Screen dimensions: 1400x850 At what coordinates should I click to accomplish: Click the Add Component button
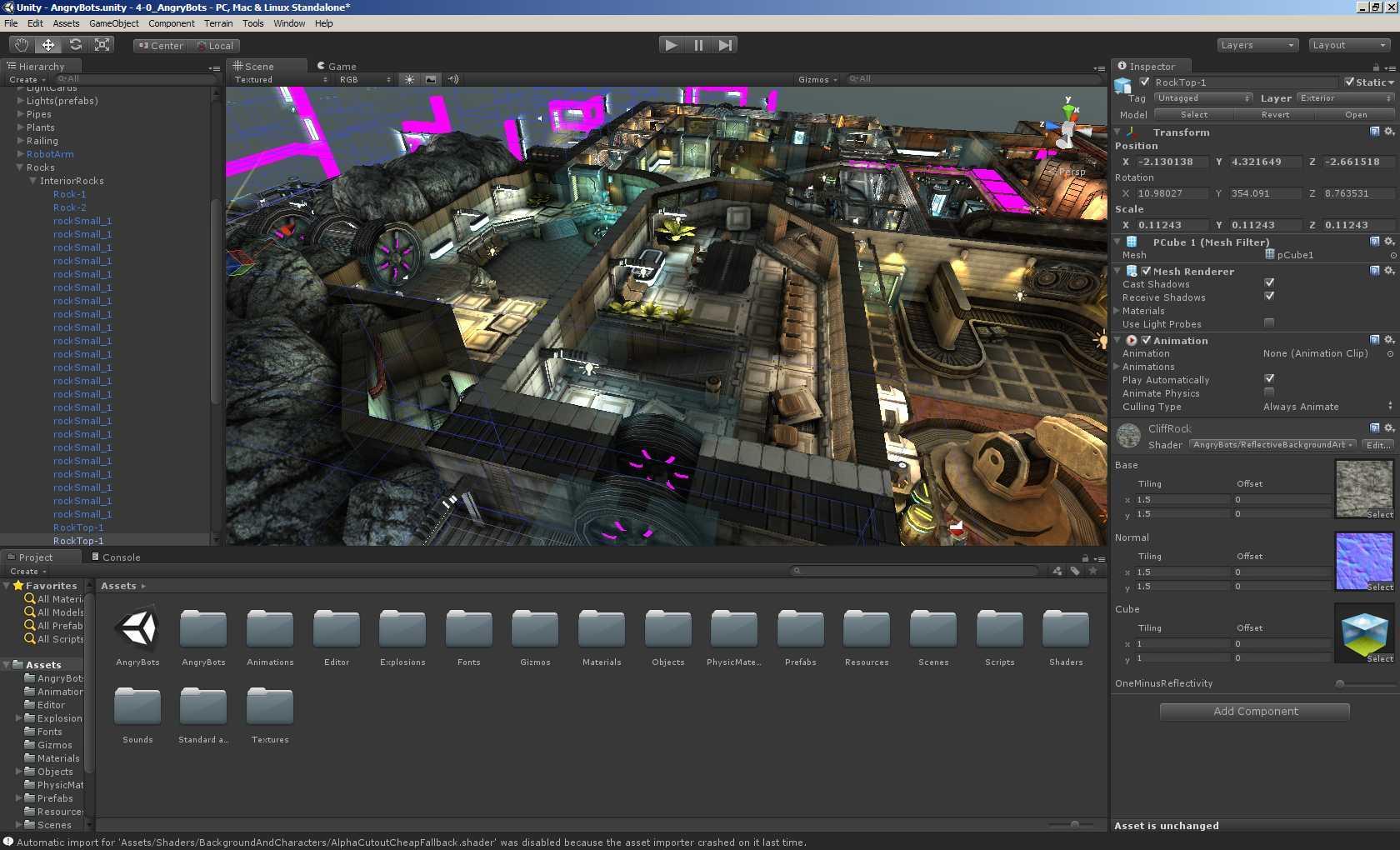[x=1255, y=712]
